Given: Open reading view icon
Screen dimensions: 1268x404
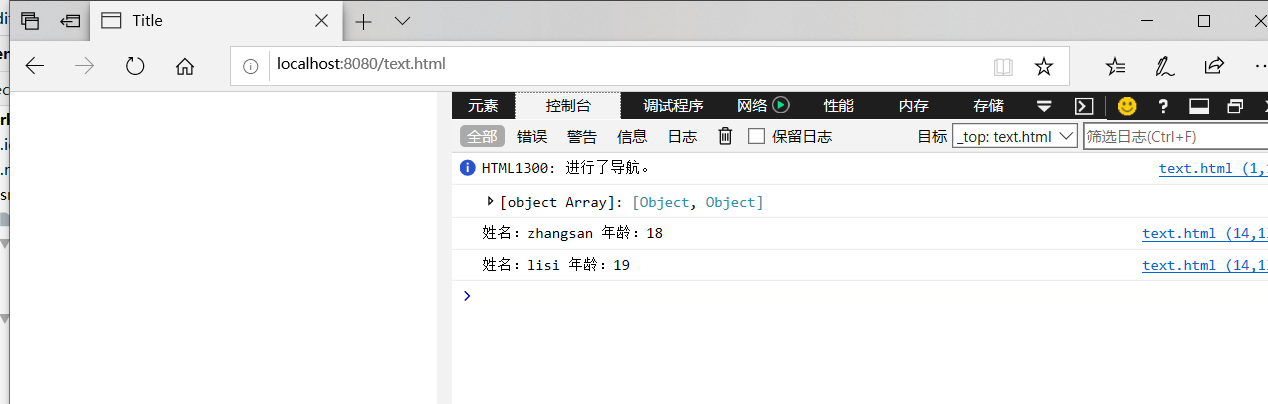Looking at the screenshot, I should click(1003, 66).
